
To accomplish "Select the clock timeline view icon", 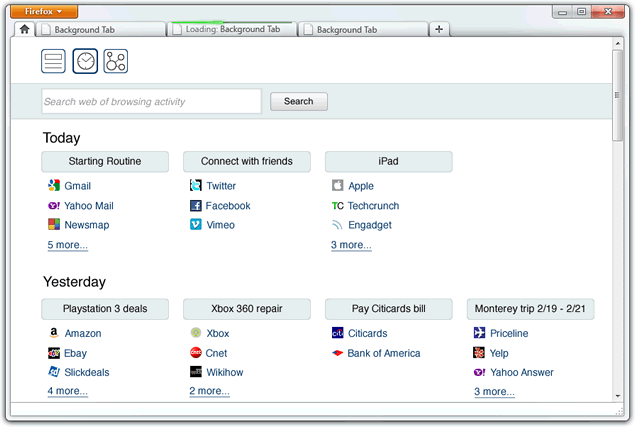I will click(x=85, y=61).
